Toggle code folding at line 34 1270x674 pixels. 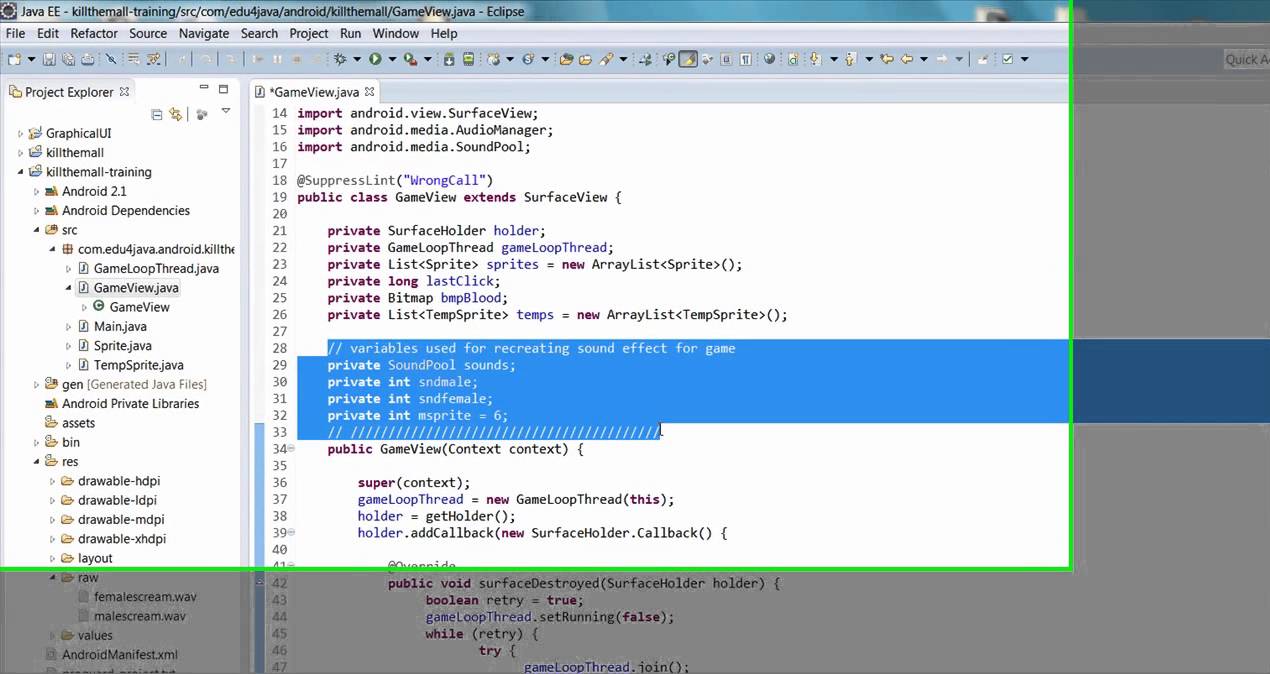pos(290,449)
